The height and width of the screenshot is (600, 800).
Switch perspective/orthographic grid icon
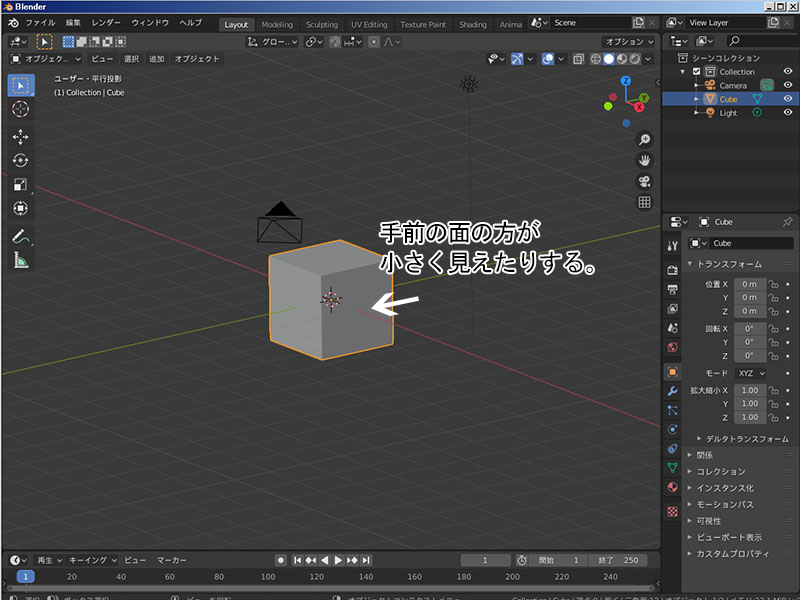(644, 202)
